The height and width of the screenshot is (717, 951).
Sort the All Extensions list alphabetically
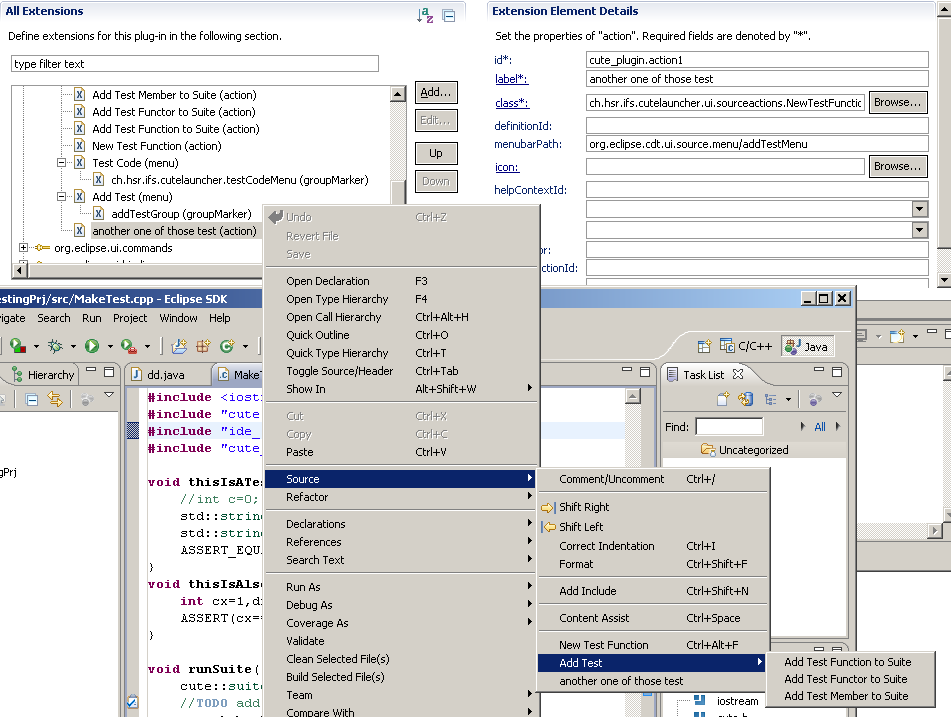click(425, 15)
